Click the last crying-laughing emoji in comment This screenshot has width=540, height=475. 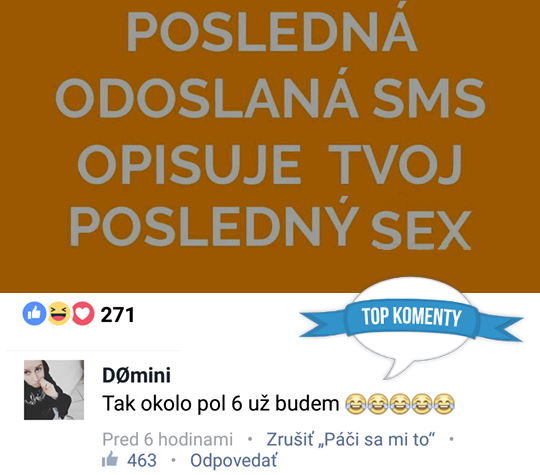pos(444,404)
